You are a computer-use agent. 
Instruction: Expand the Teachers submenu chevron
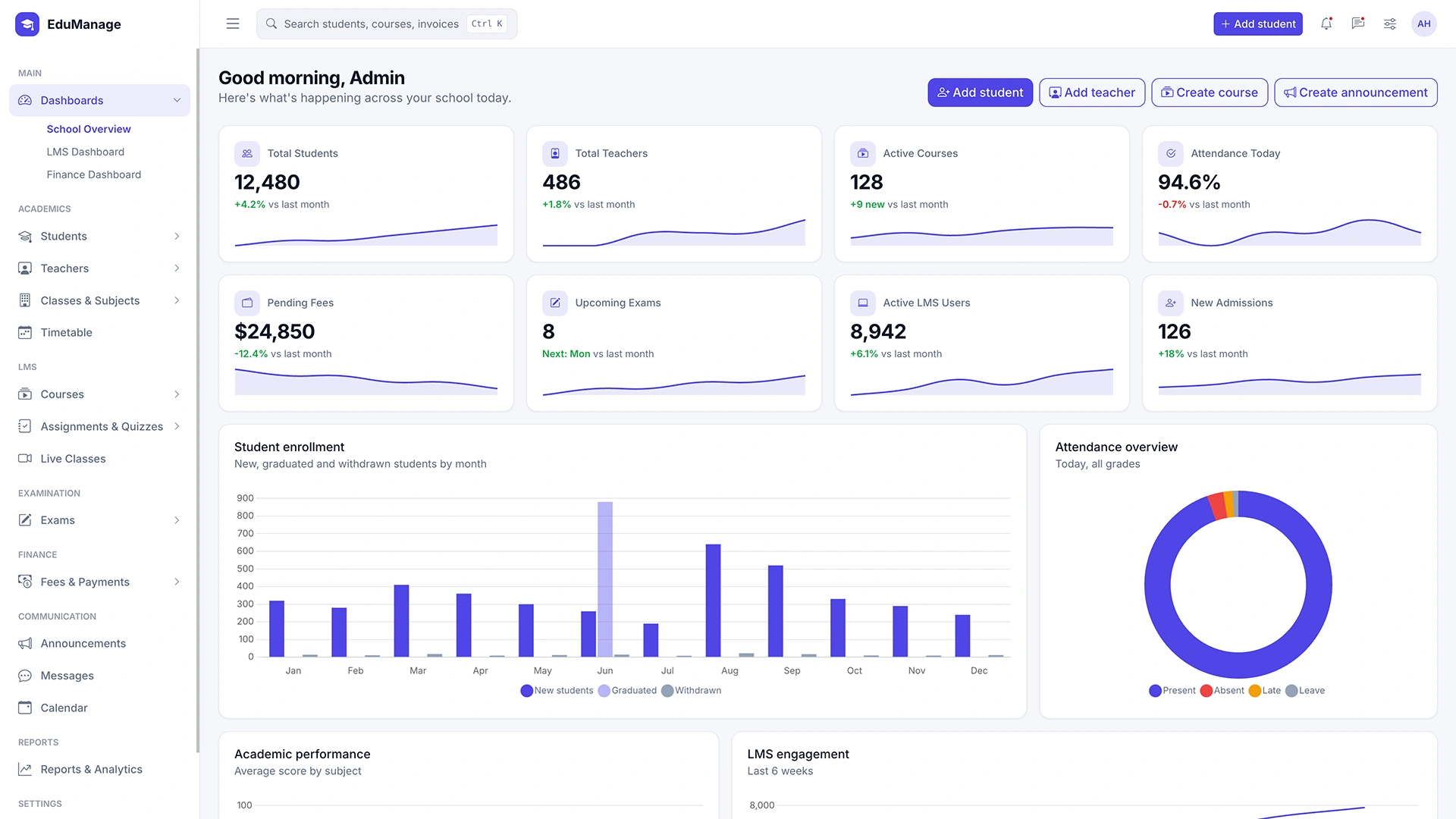177,268
